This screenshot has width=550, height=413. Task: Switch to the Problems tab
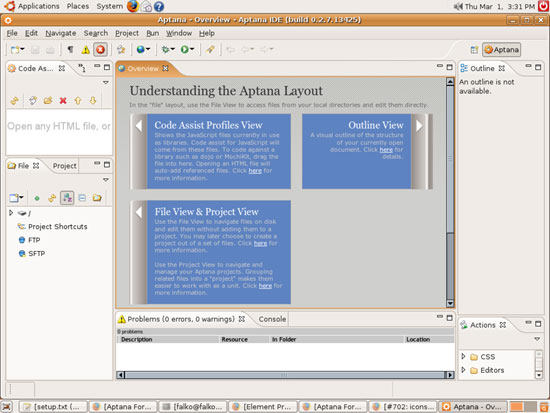coord(181,319)
